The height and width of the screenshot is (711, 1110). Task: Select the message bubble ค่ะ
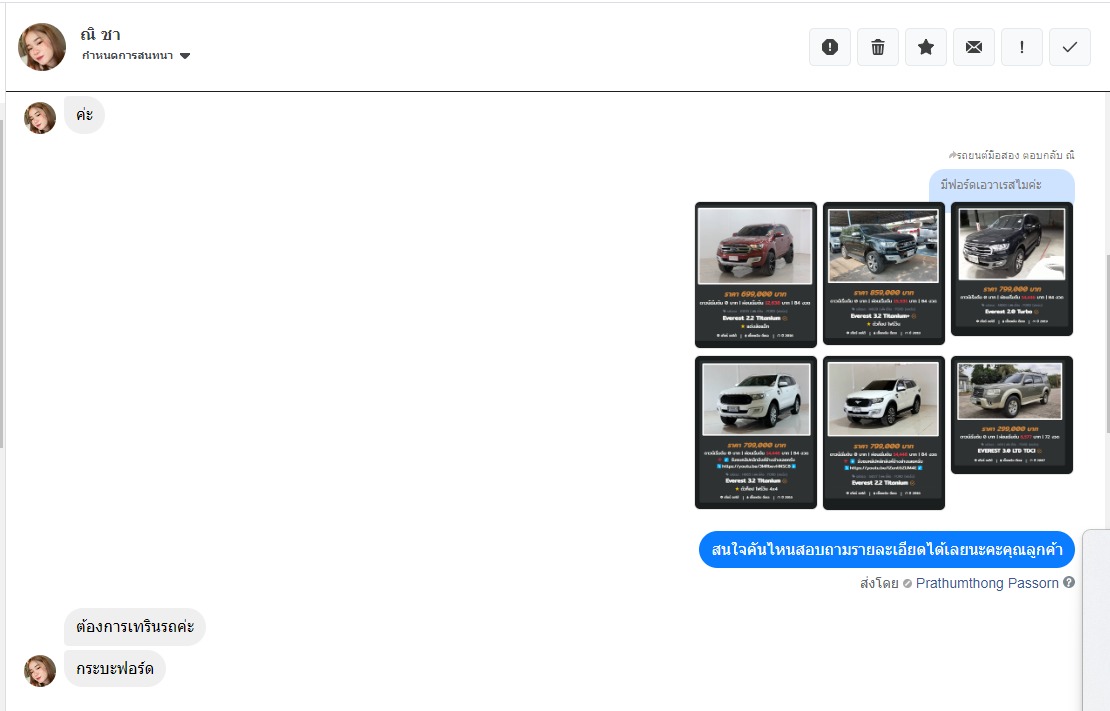84,115
